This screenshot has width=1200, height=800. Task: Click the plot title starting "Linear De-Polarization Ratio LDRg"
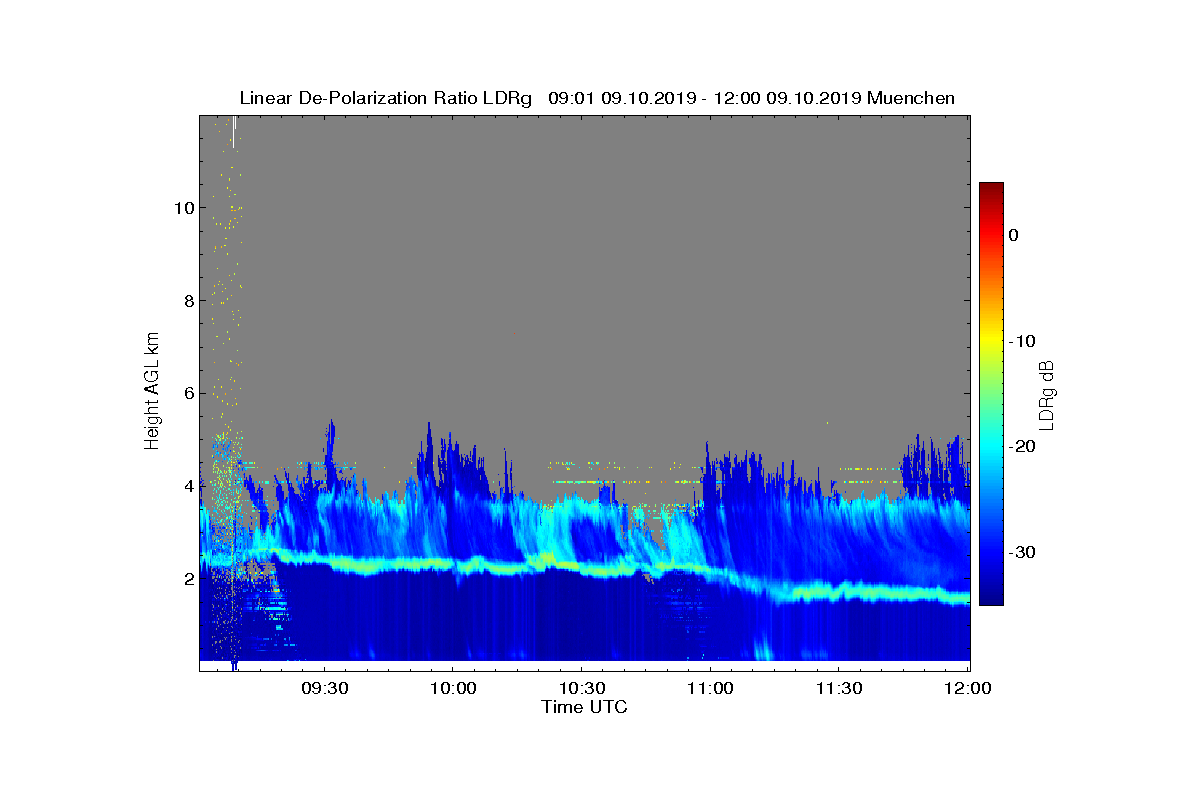pyautogui.click(x=597, y=98)
